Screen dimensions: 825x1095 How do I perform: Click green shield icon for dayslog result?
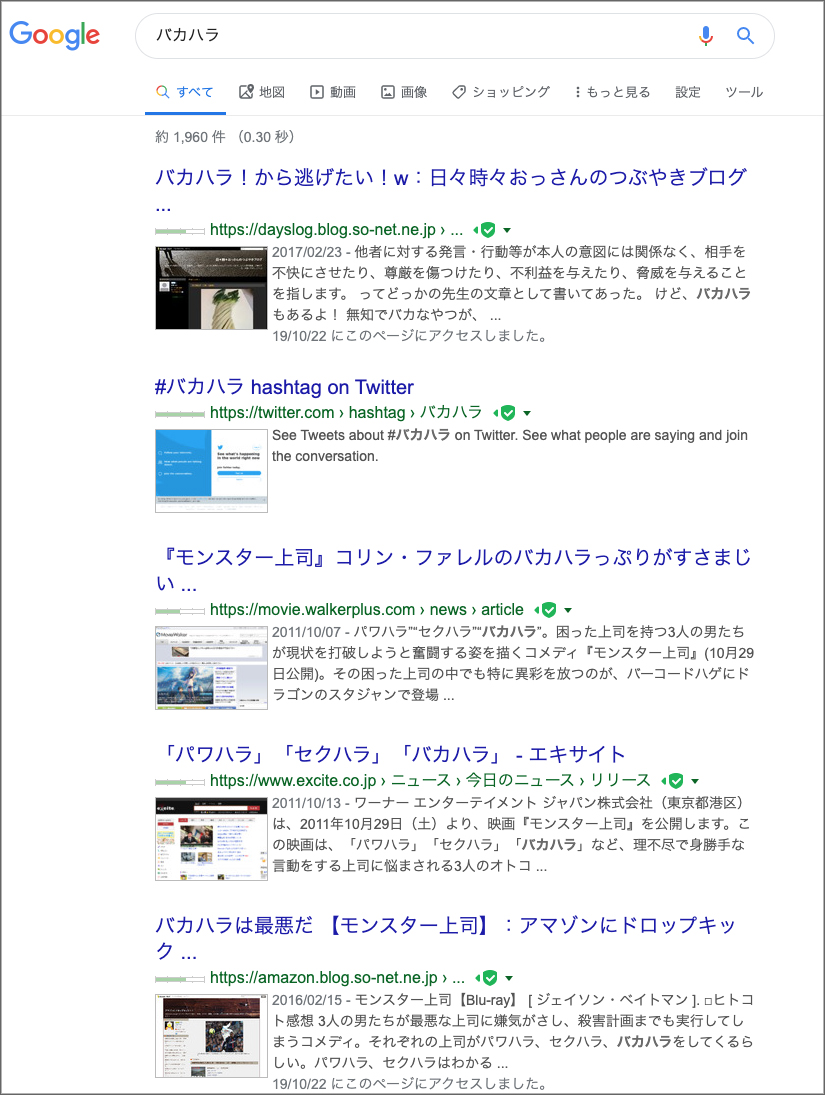[x=488, y=230]
